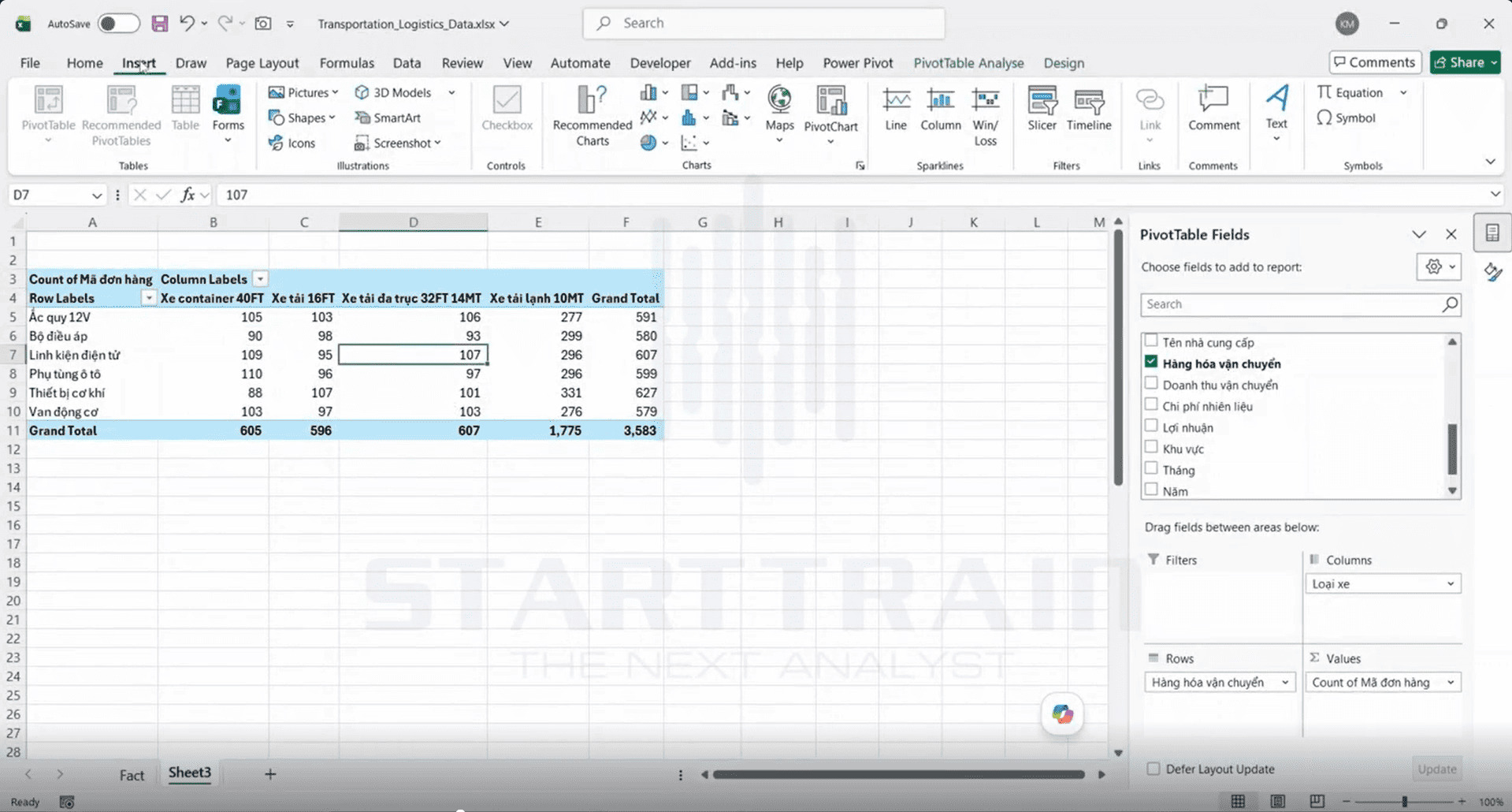Insert a Timeline filter

tap(1089, 109)
